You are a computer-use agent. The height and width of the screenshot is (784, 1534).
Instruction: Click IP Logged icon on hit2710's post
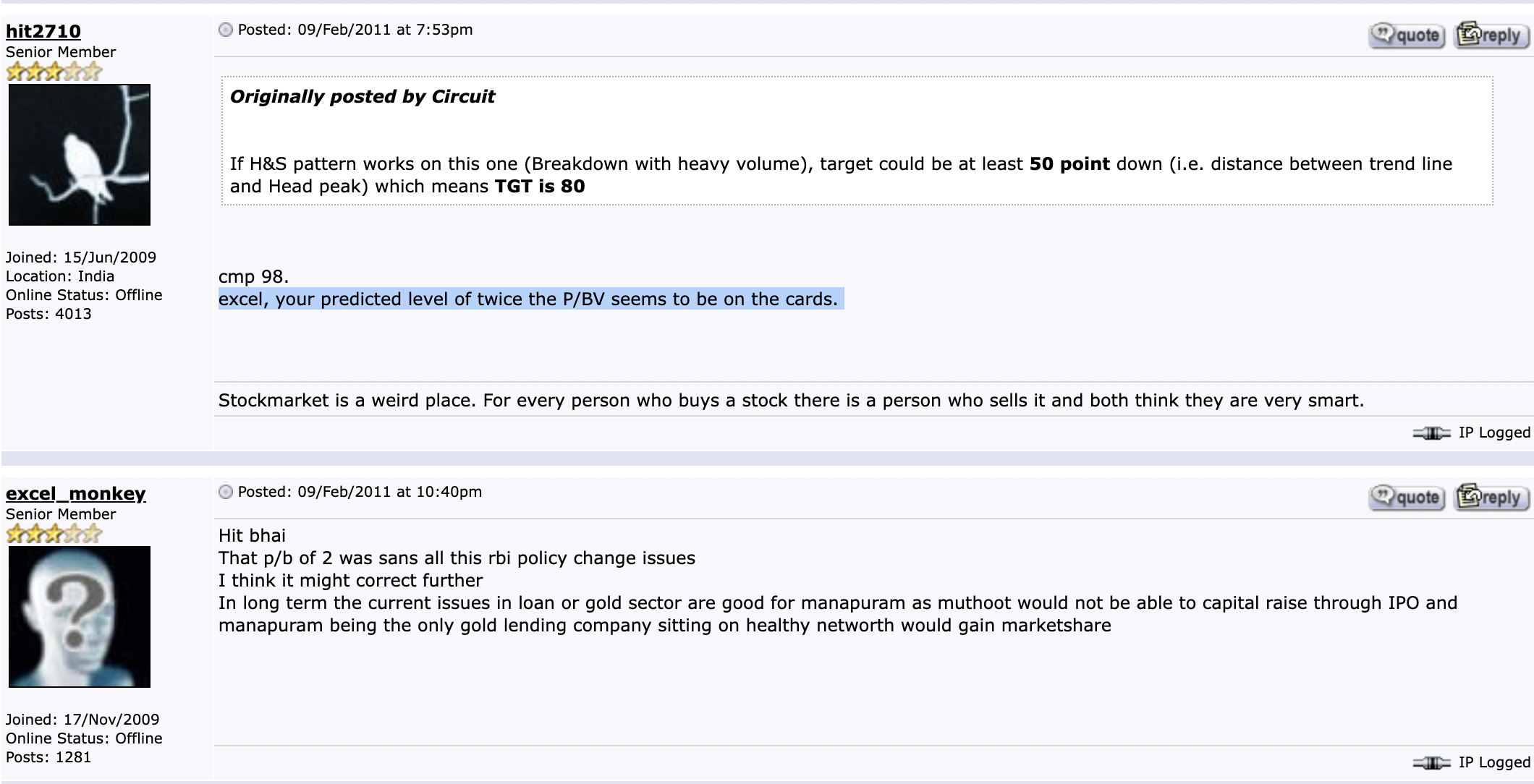1432,433
